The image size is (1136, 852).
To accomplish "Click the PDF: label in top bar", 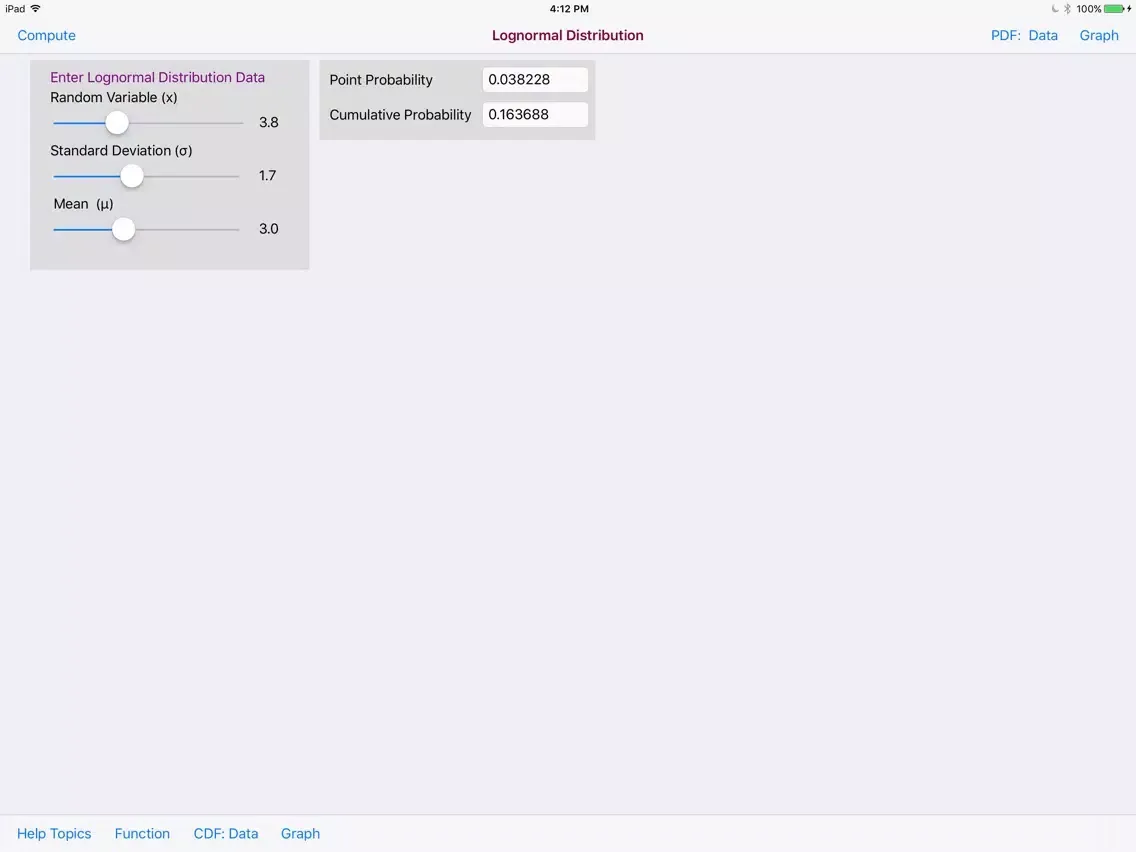I will point(1006,36).
